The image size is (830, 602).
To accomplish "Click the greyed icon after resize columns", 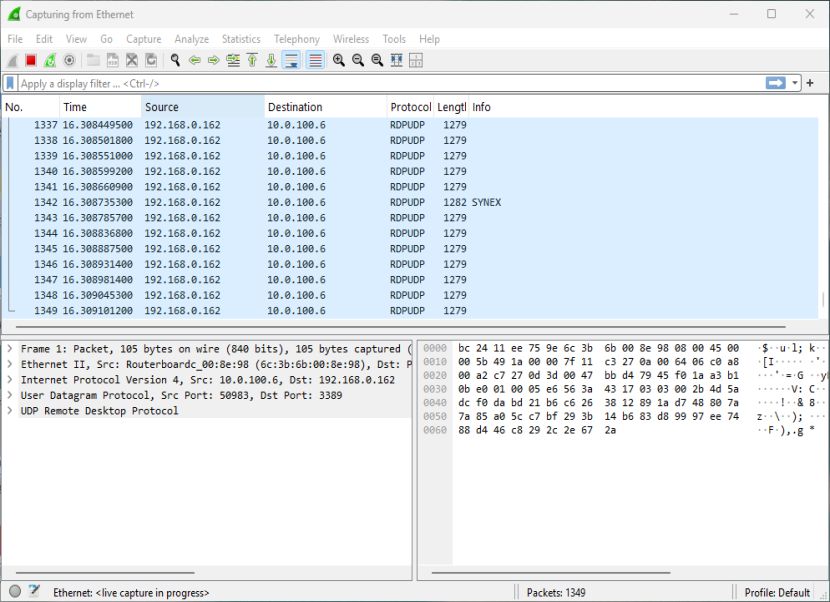I will [x=416, y=60].
